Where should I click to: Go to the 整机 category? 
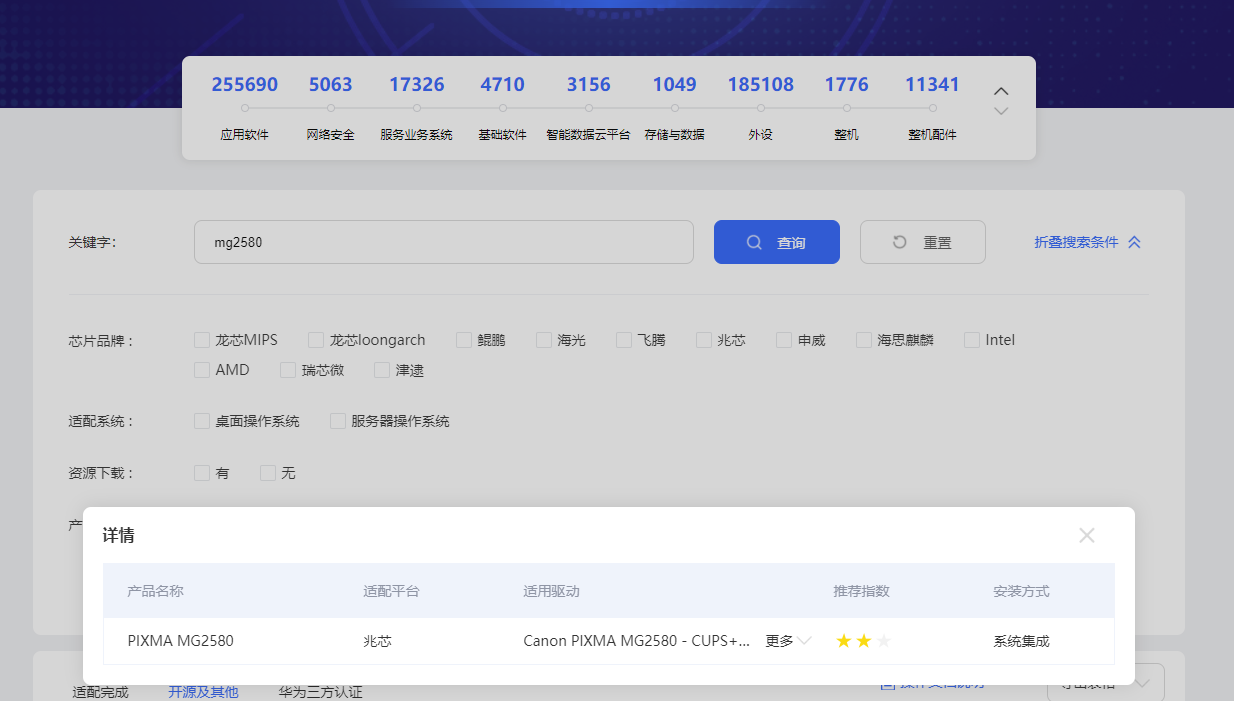[847, 134]
